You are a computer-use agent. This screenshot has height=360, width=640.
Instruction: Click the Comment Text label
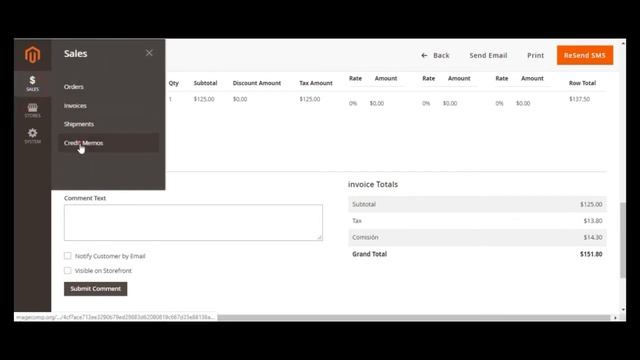85,198
